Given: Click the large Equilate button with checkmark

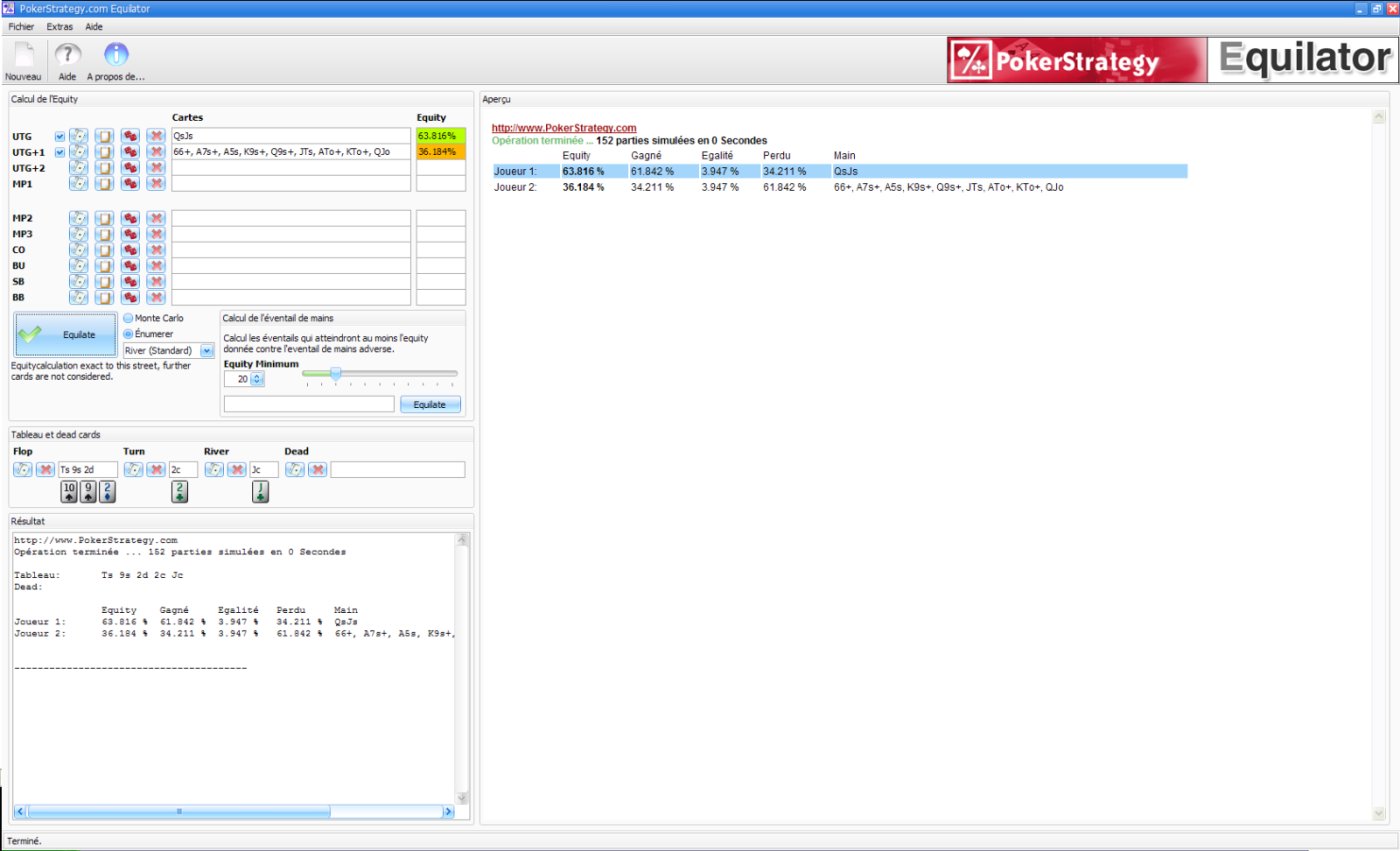Looking at the screenshot, I should coord(65,335).
